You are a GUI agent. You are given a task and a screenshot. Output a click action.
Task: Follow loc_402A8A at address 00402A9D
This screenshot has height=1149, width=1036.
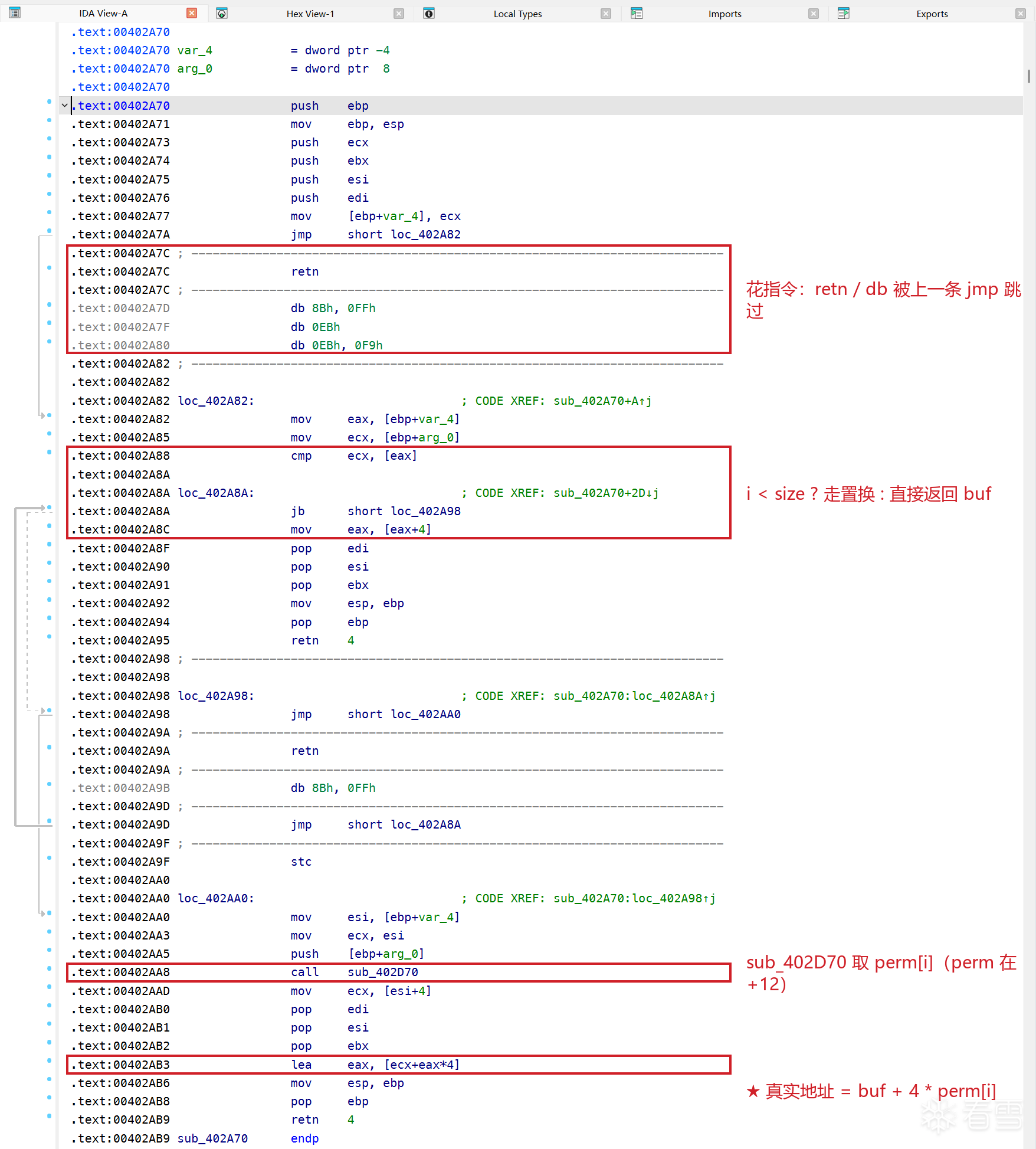(425, 825)
